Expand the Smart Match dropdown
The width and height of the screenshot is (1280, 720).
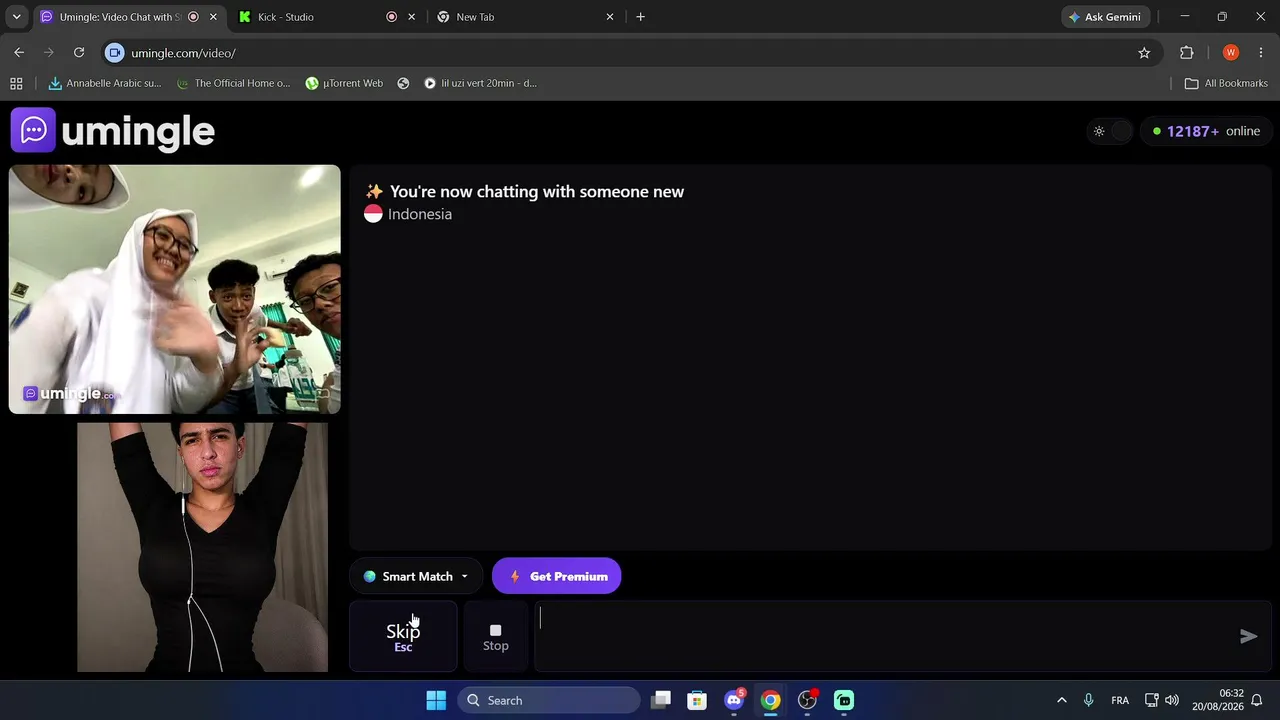point(416,576)
